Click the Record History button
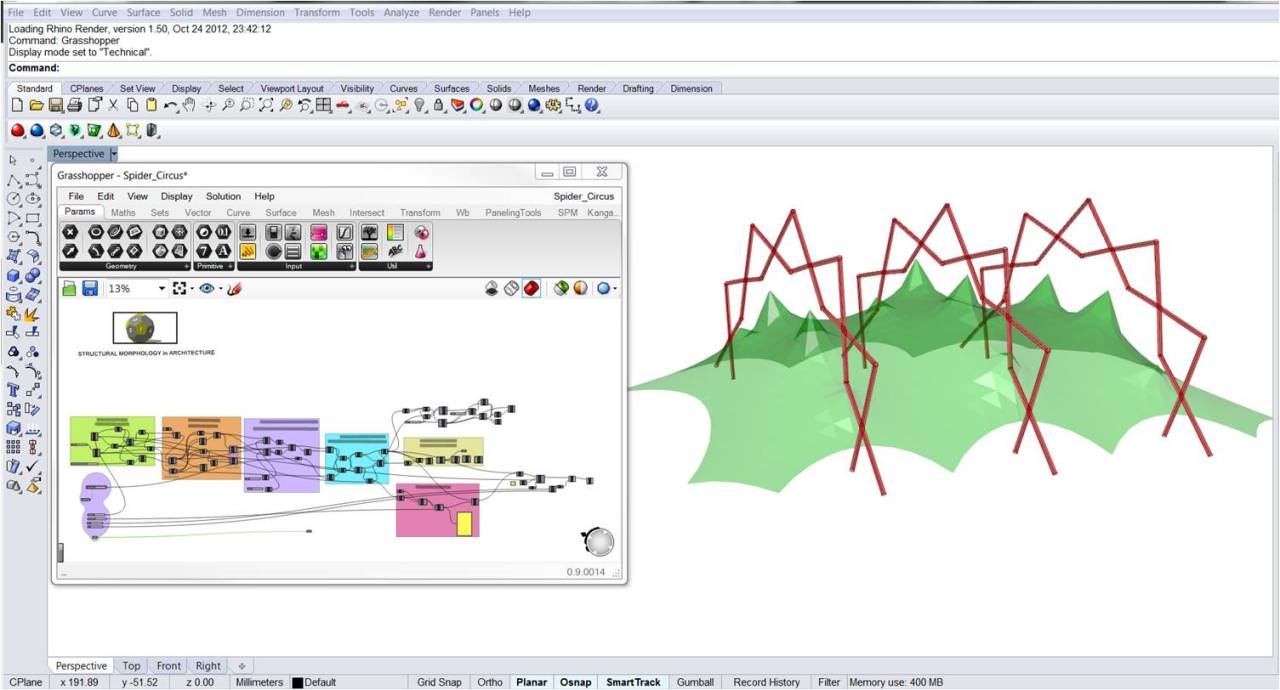 (766, 682)
